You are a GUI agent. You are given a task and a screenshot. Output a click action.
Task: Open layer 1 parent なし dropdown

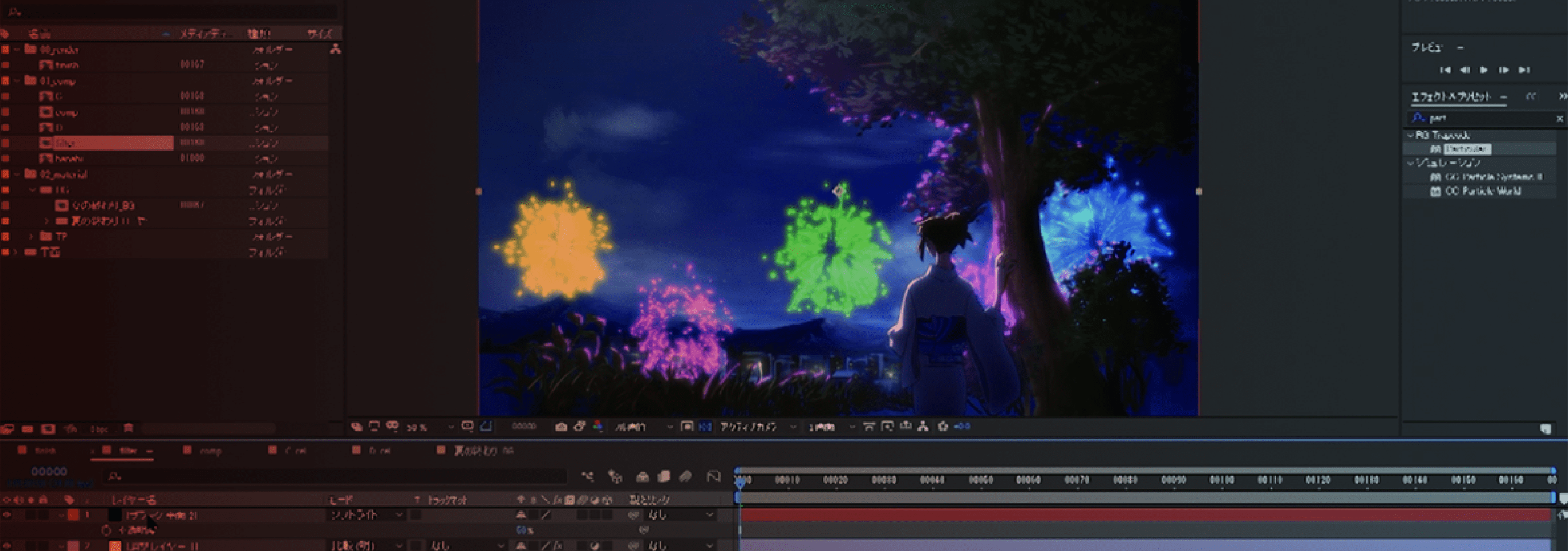[681, 515]
